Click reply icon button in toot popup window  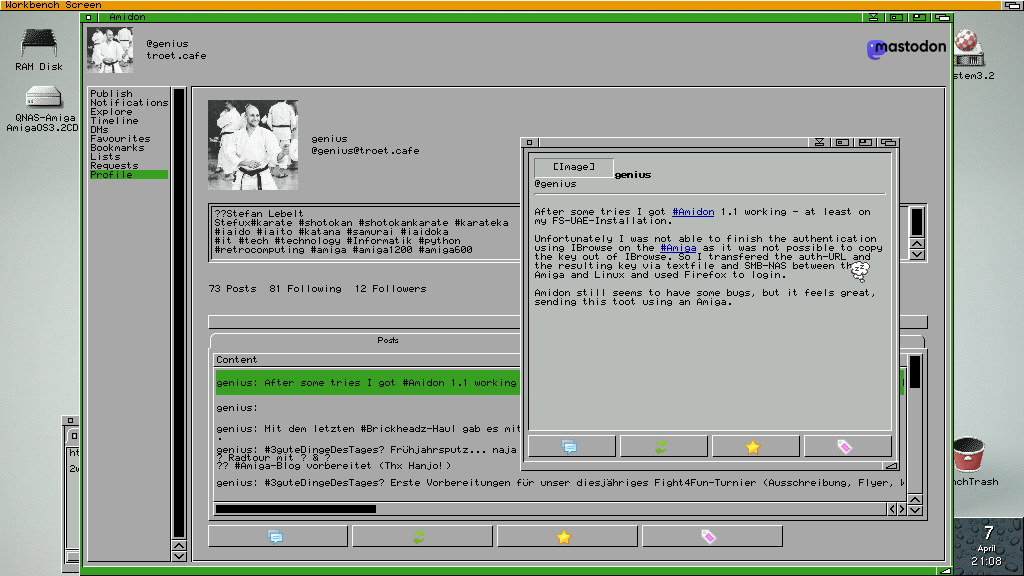click(571, 447)
